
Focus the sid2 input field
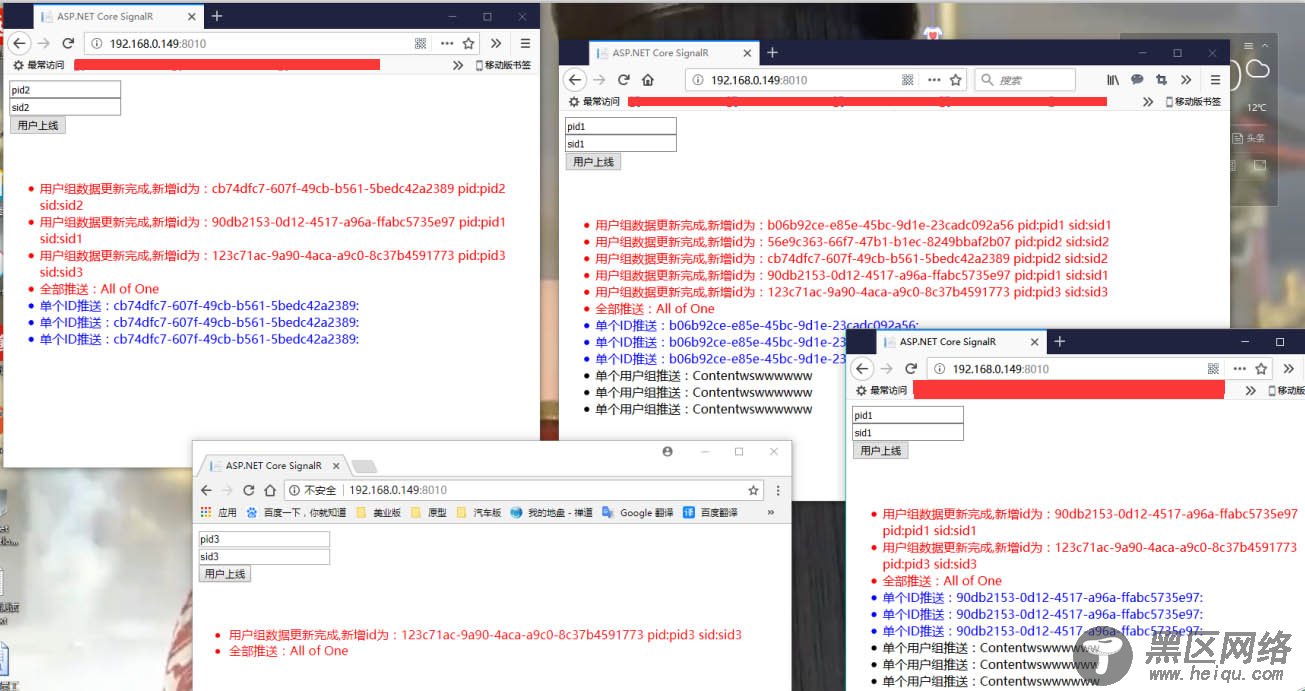click(65, 106)
